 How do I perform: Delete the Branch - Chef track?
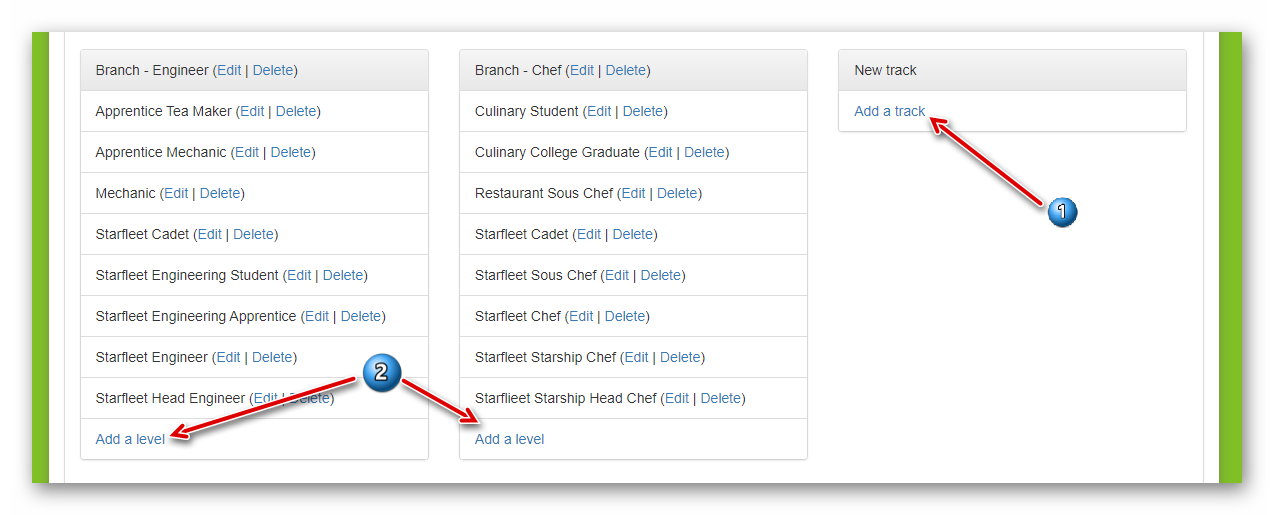626,70
